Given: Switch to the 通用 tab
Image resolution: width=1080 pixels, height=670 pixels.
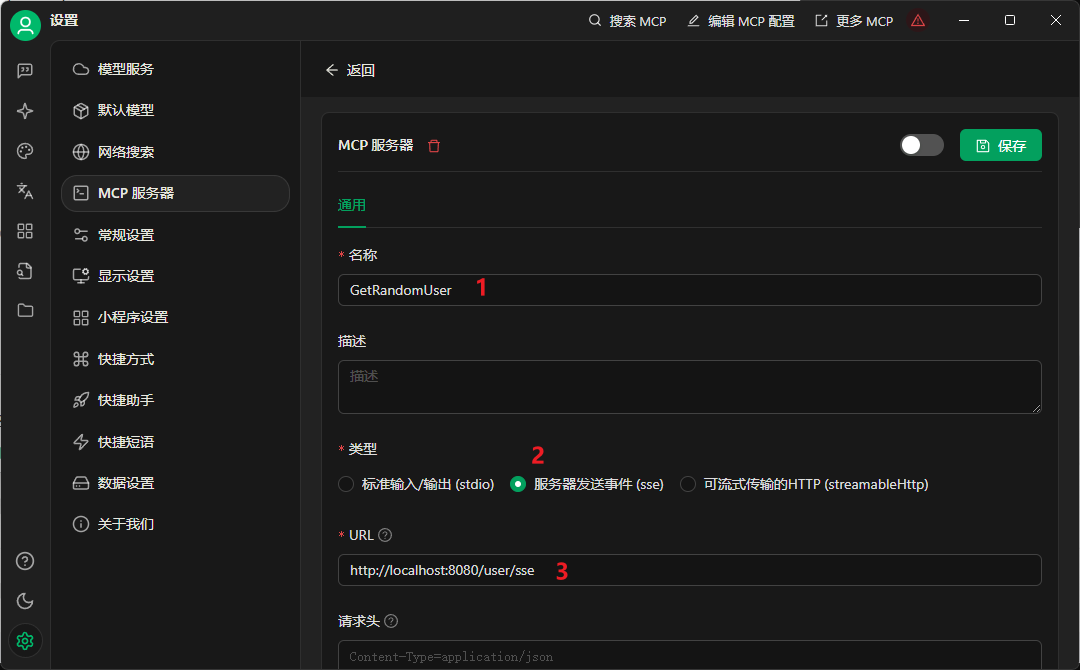Looking at the screenshot, I should click(x=351, y=204).
